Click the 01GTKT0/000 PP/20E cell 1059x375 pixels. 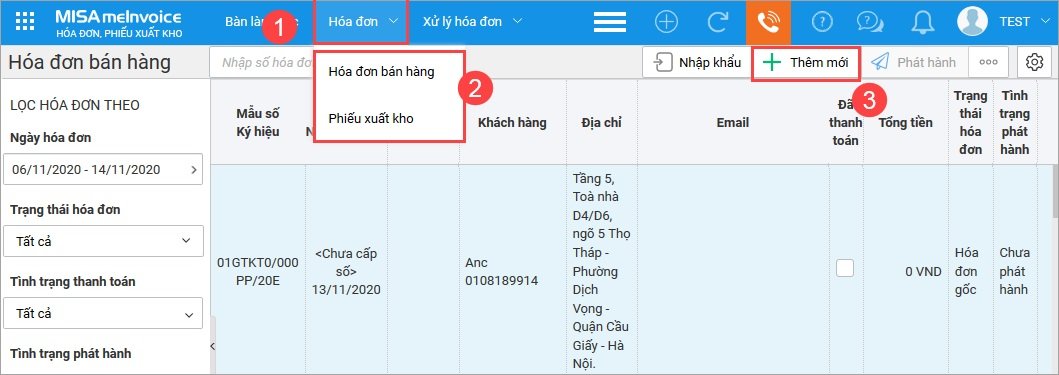[258, 272]
